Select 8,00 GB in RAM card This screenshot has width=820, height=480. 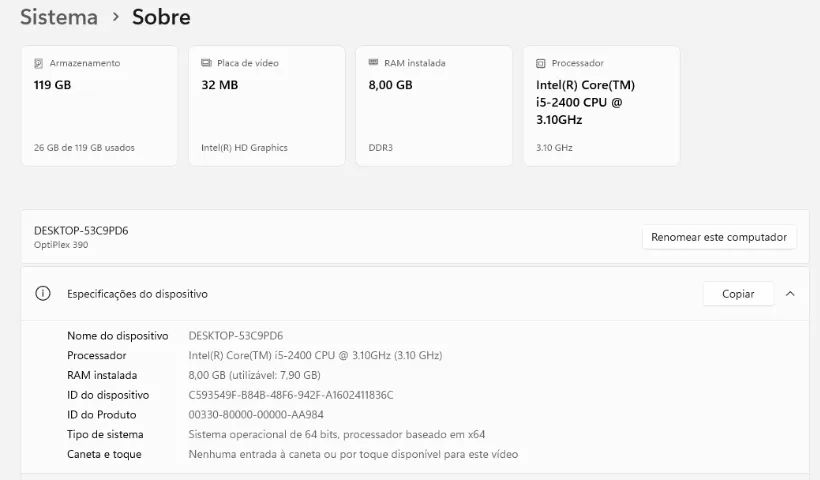pyautogui.click(x=391, y=85)
